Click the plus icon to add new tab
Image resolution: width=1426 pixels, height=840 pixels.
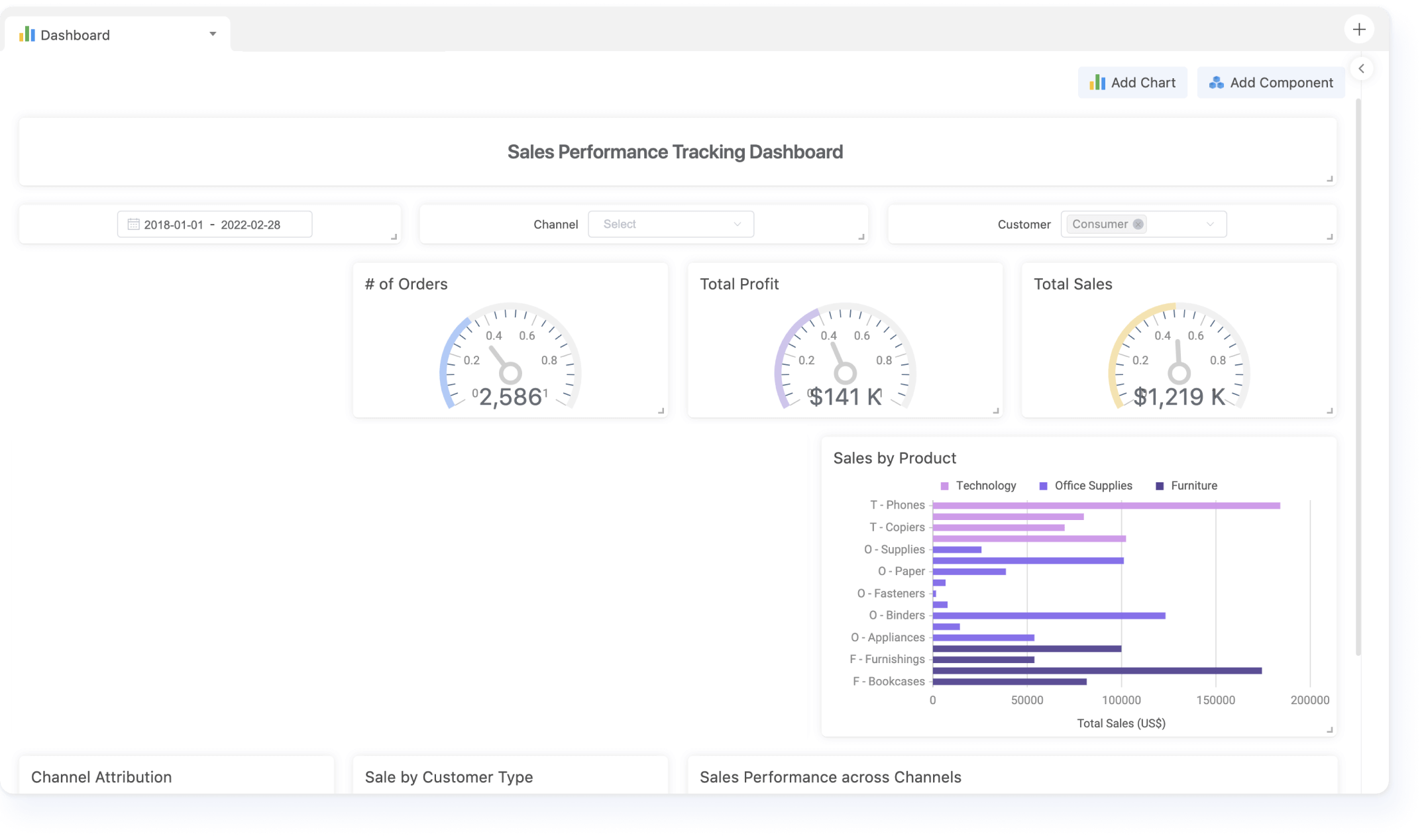(1359, 30)
